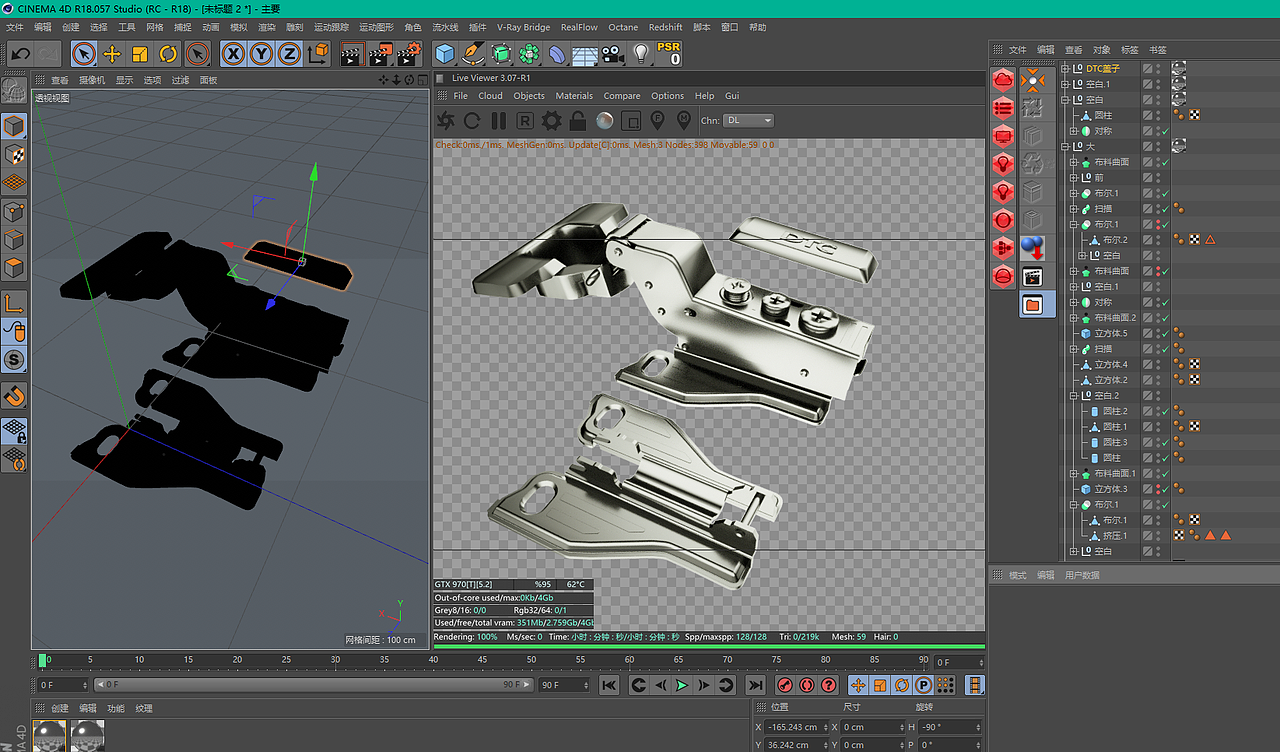Add a Light object from toolbar
Viewport: 1280px width, 752px height.
click(642, 54)
